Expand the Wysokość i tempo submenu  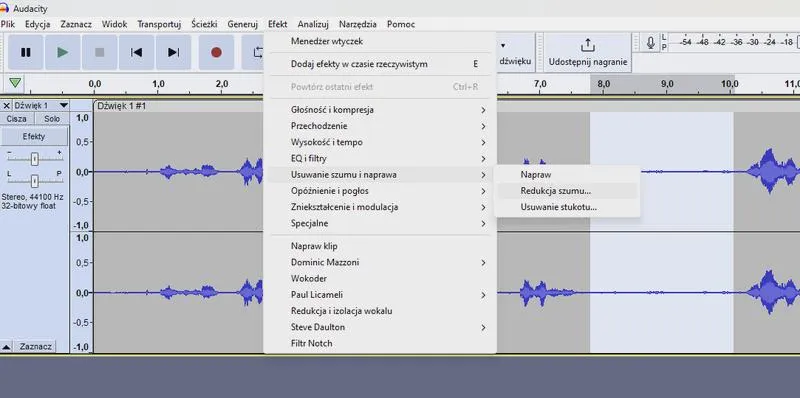click(x=380, y=142)
